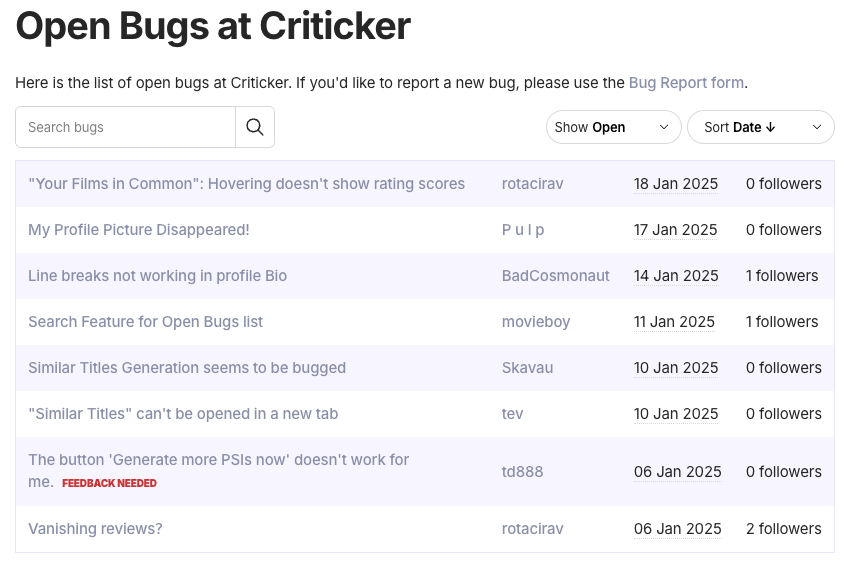The height and width of the screenshot is (575, 844).
Task: Open "Your Films in Common" hovering bug
Action: tap(247, 184)
